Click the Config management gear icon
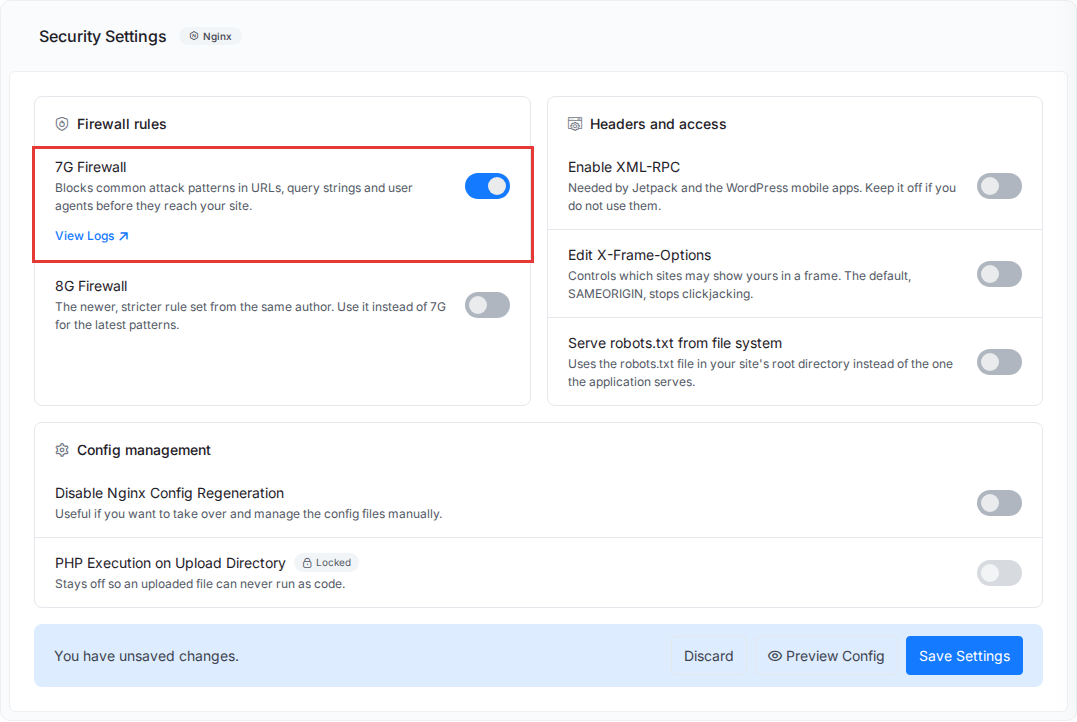Screen dimensions: 1077x722 (62, 451)
